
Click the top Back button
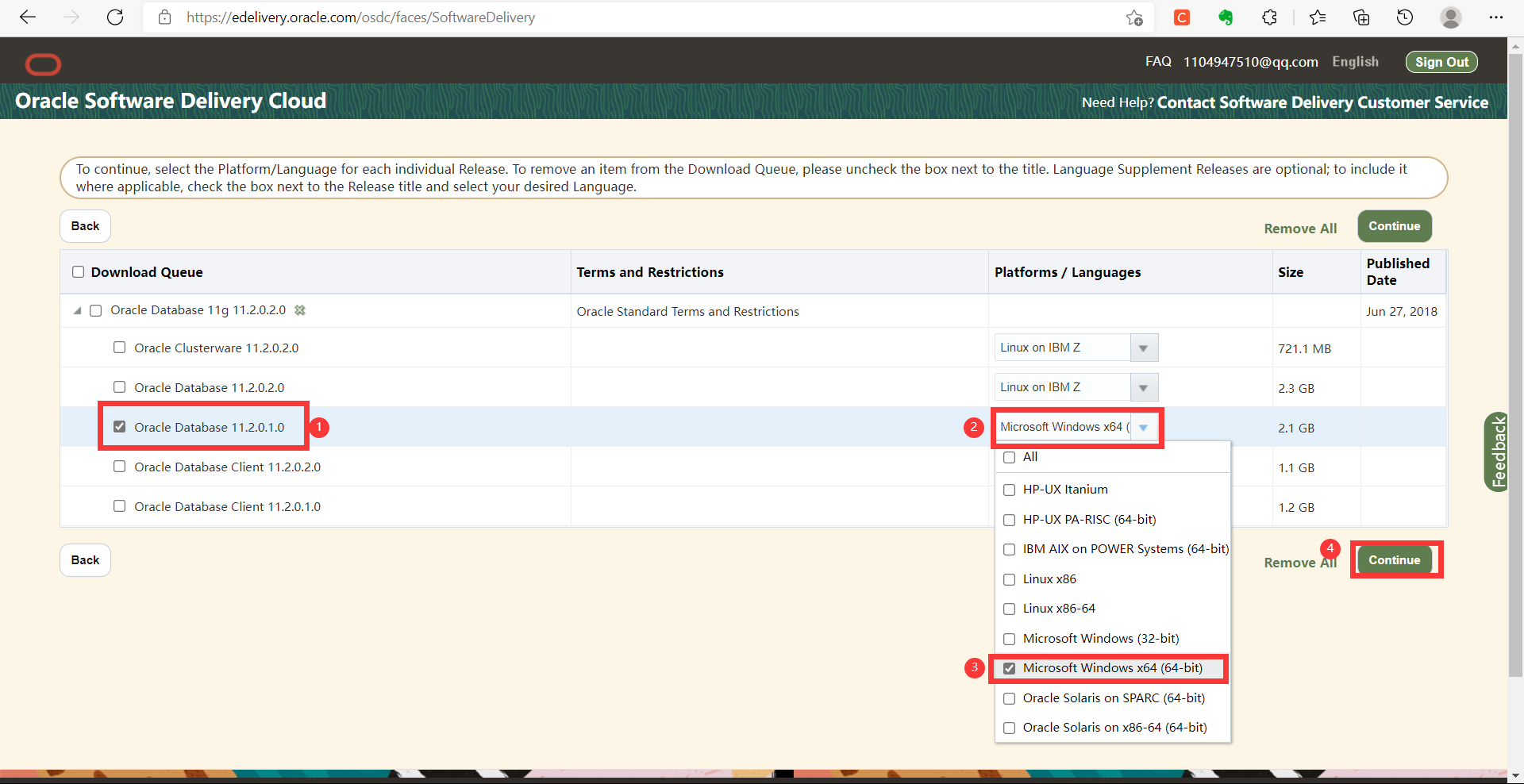point(85,226)
